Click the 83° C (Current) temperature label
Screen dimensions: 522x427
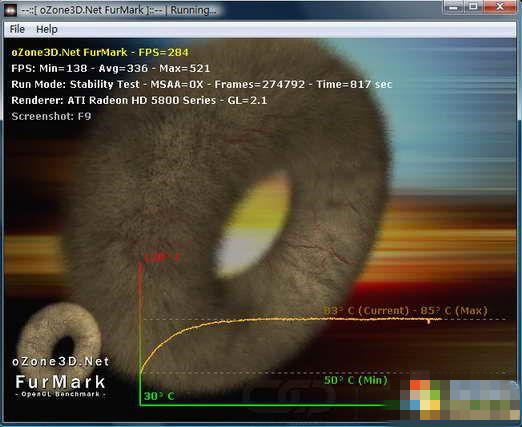click(366, 311)
